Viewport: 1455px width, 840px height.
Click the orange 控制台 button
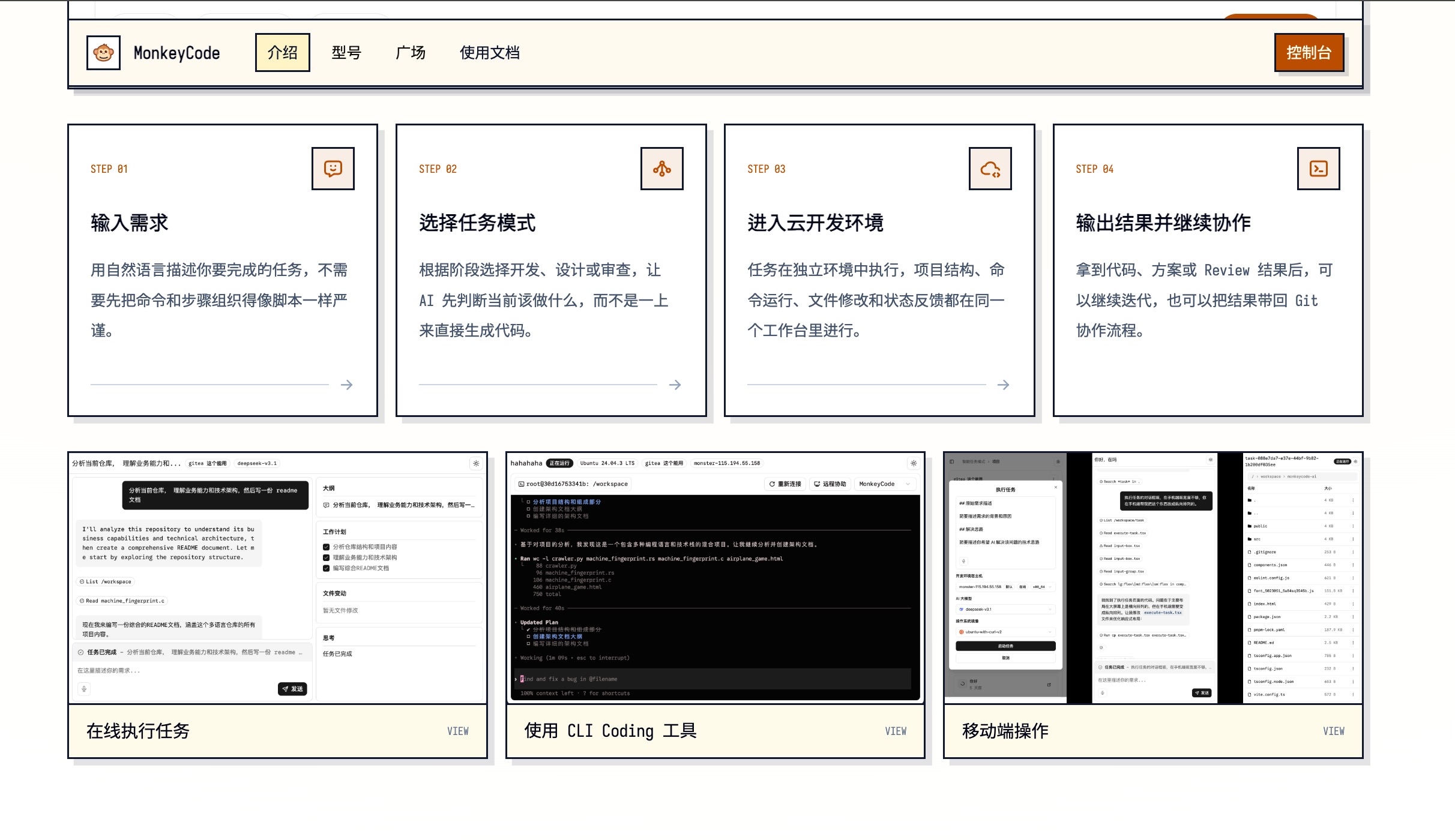click(1309, 53)
